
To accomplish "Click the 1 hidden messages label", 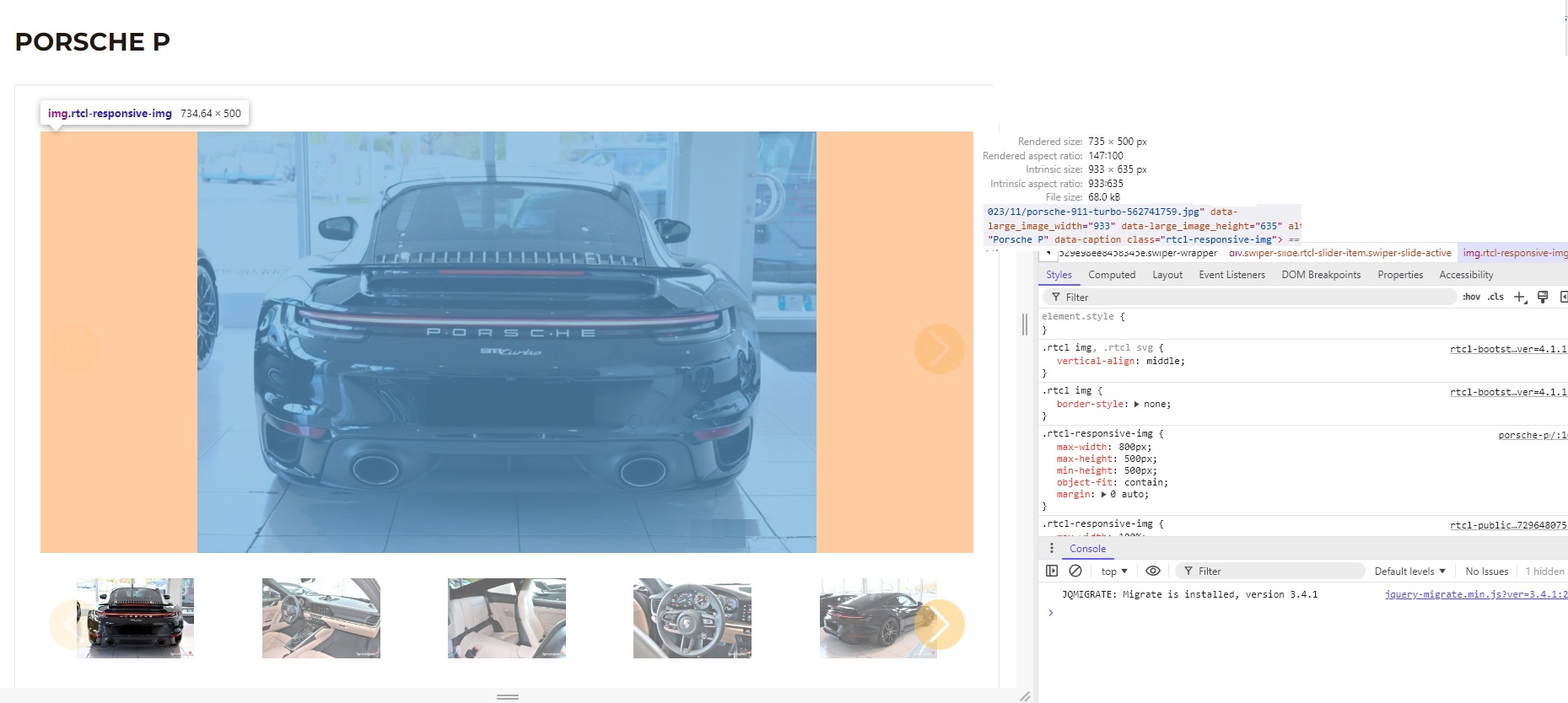I will [x=1544, y=572].
